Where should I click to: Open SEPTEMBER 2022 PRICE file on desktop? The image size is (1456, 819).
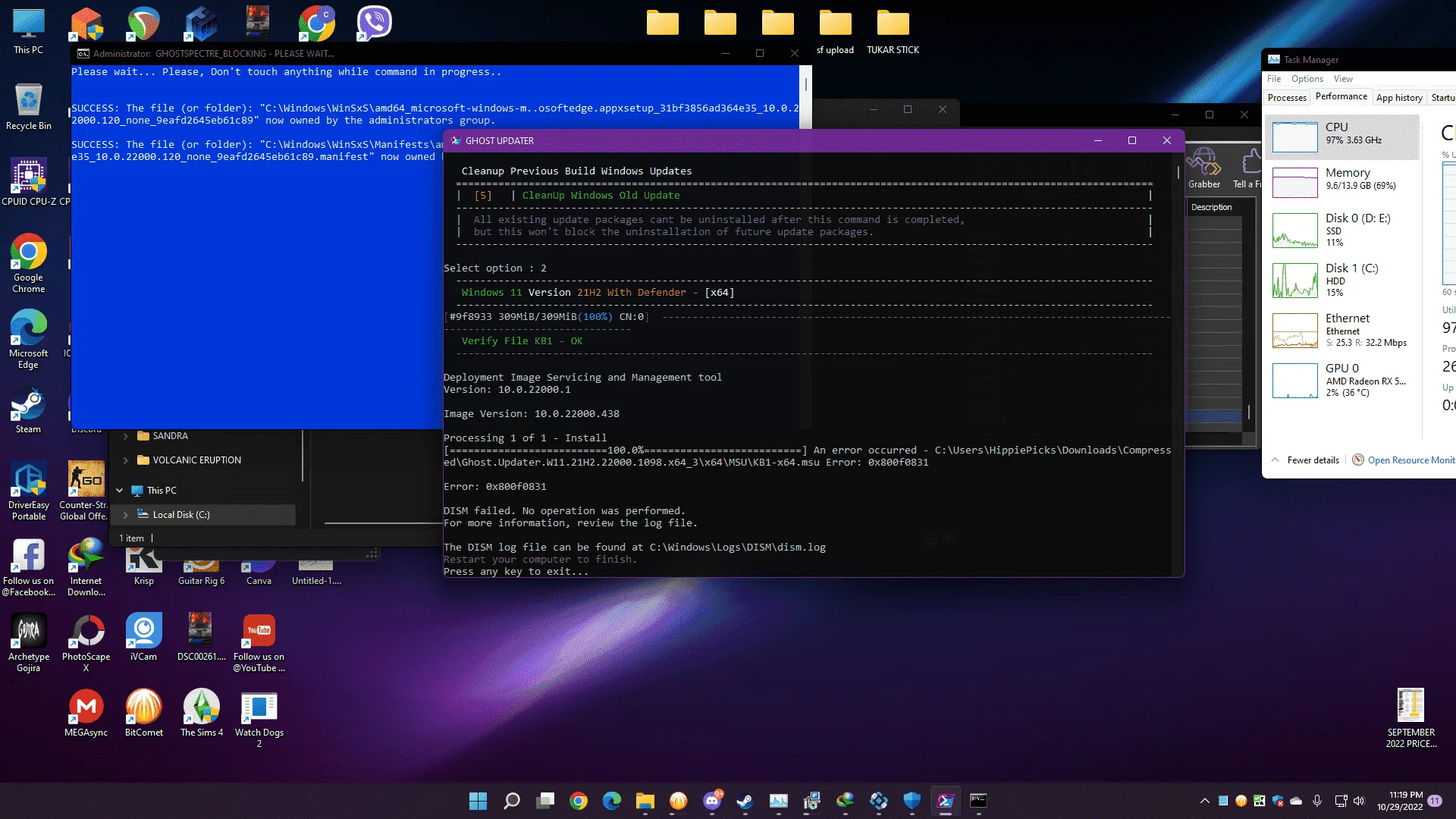(1410, 718)
